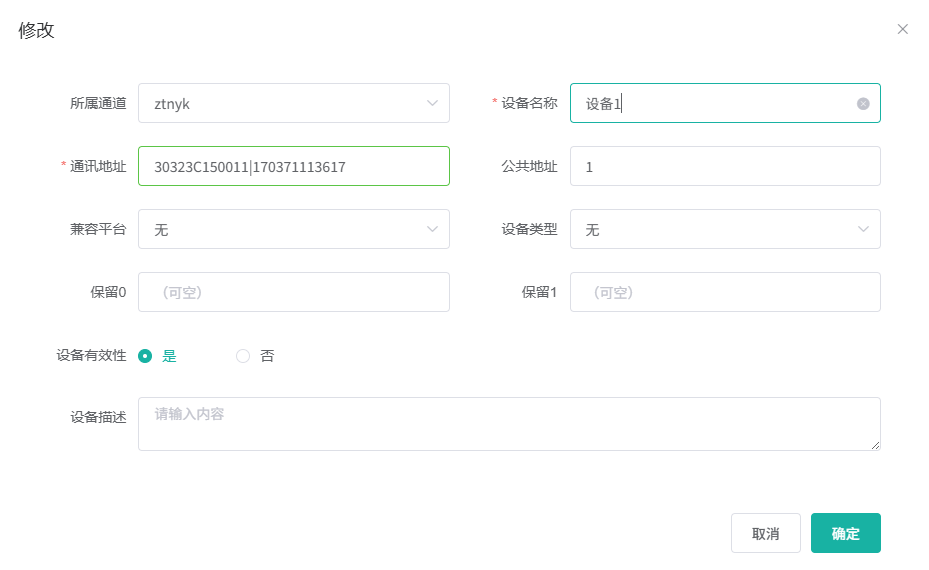This screenshot has height=570, width=929.
Task: Confirm changes with the 确定 button
Action: tap(845, 533)
